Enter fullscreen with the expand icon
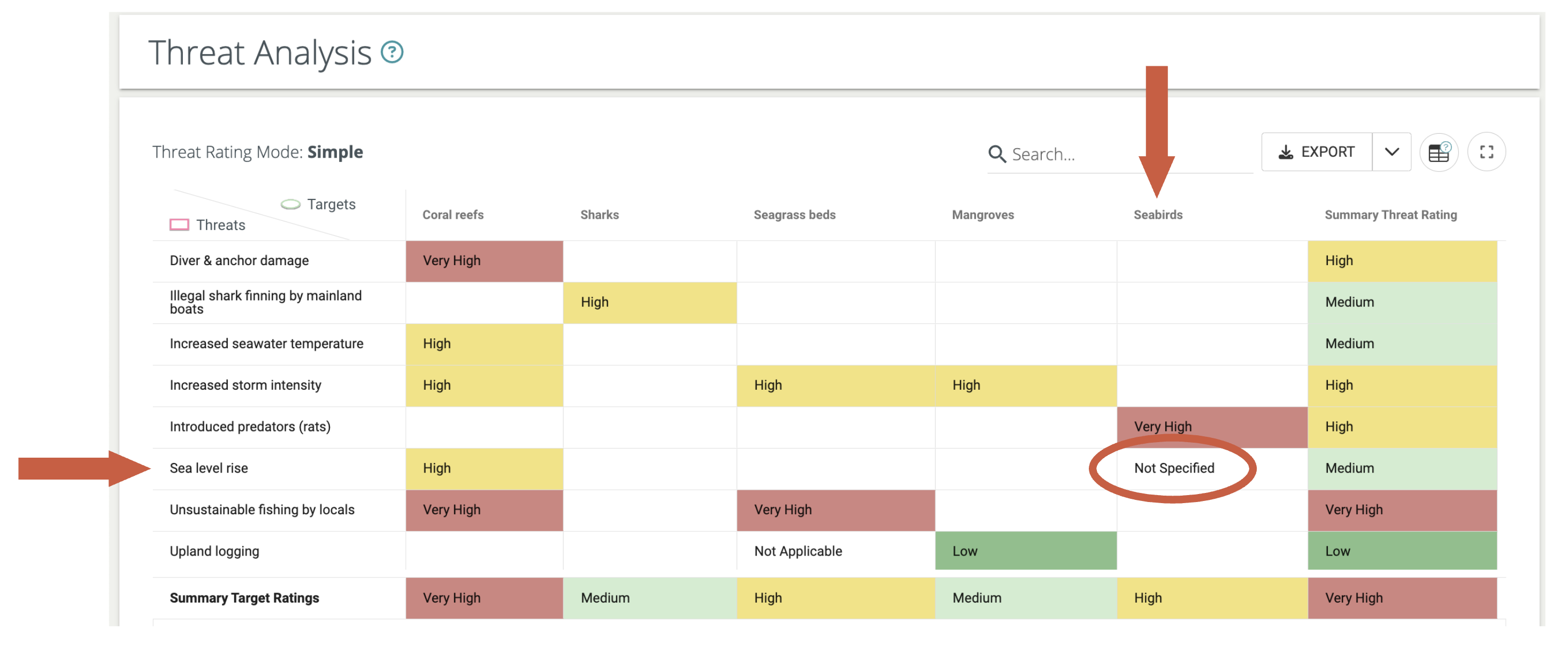1568x648 pixels. (1486, 152)
